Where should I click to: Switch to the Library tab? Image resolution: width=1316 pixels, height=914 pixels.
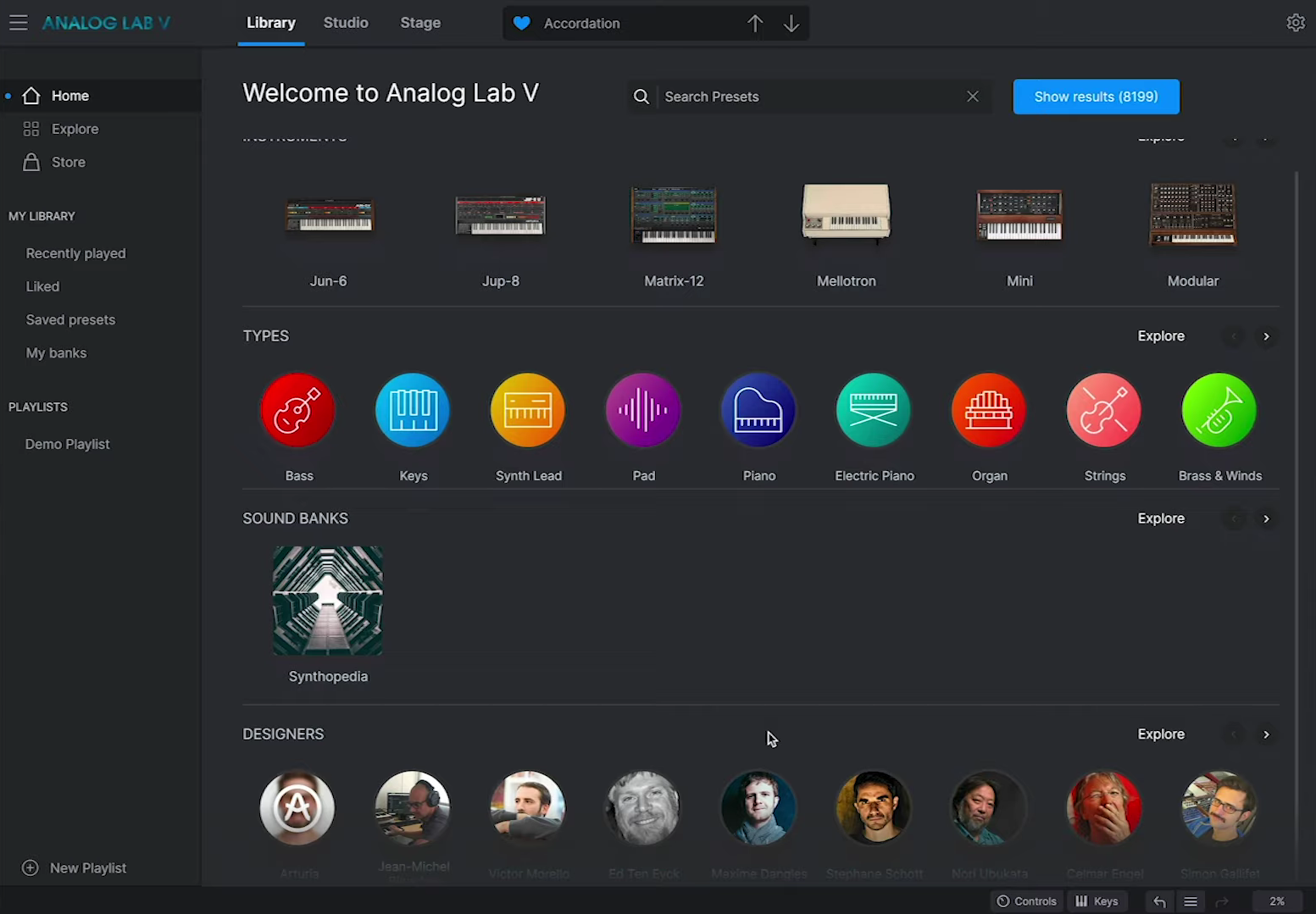click(271, 23)
